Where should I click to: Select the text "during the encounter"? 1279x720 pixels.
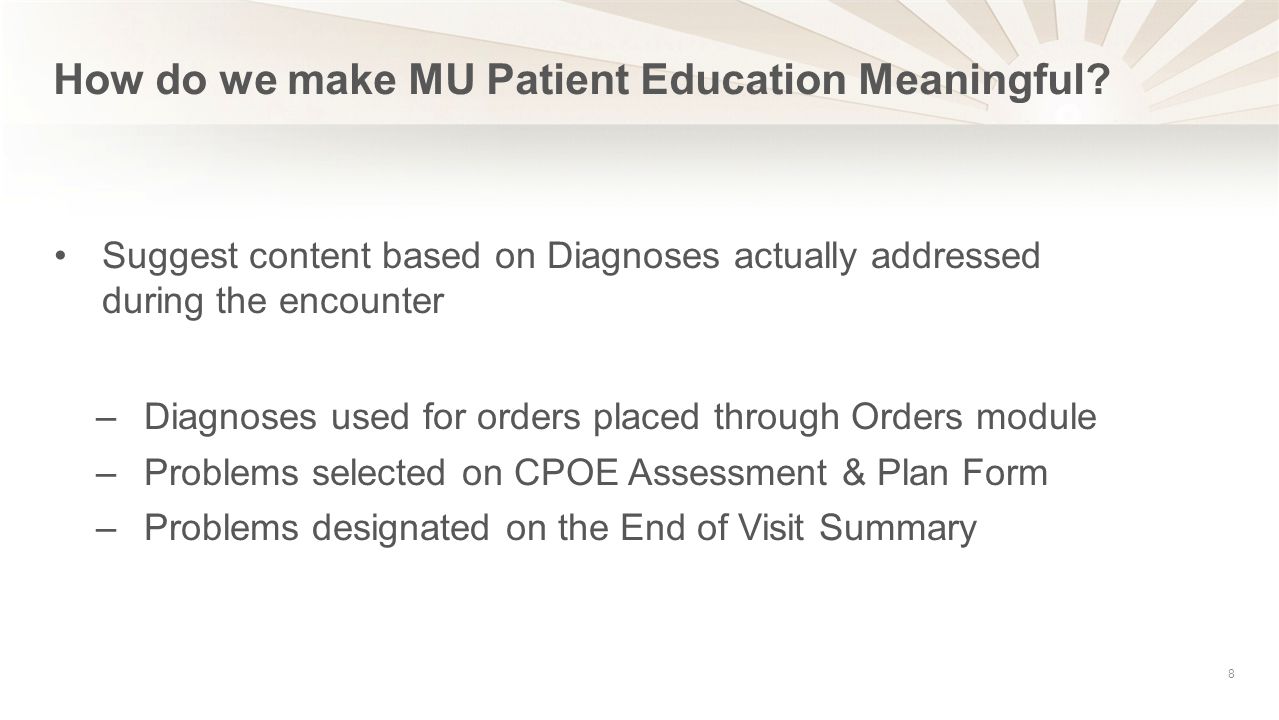pos(272,301)
